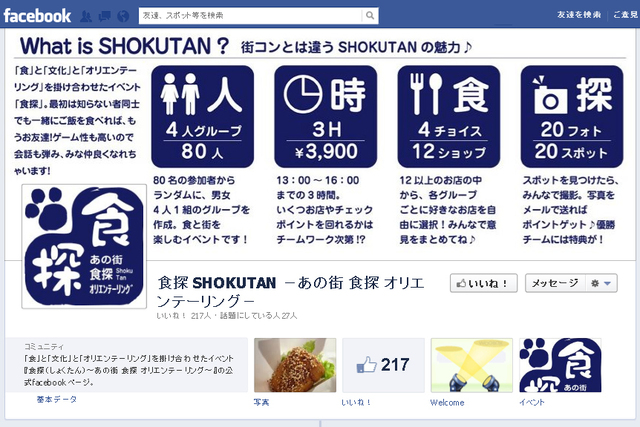The image size is (640, 427).
Task: Click the 探 camera photo graphic
Action: point(572,116)
